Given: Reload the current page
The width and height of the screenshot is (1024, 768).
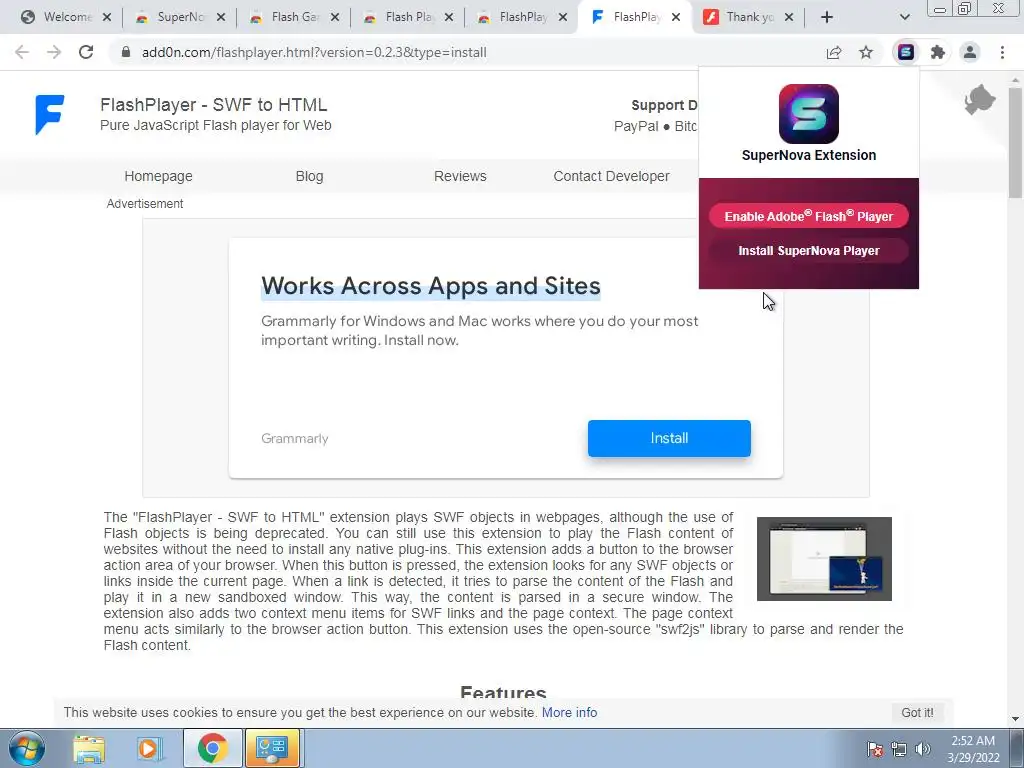Looking at the screenshot, I should (86, 52).
